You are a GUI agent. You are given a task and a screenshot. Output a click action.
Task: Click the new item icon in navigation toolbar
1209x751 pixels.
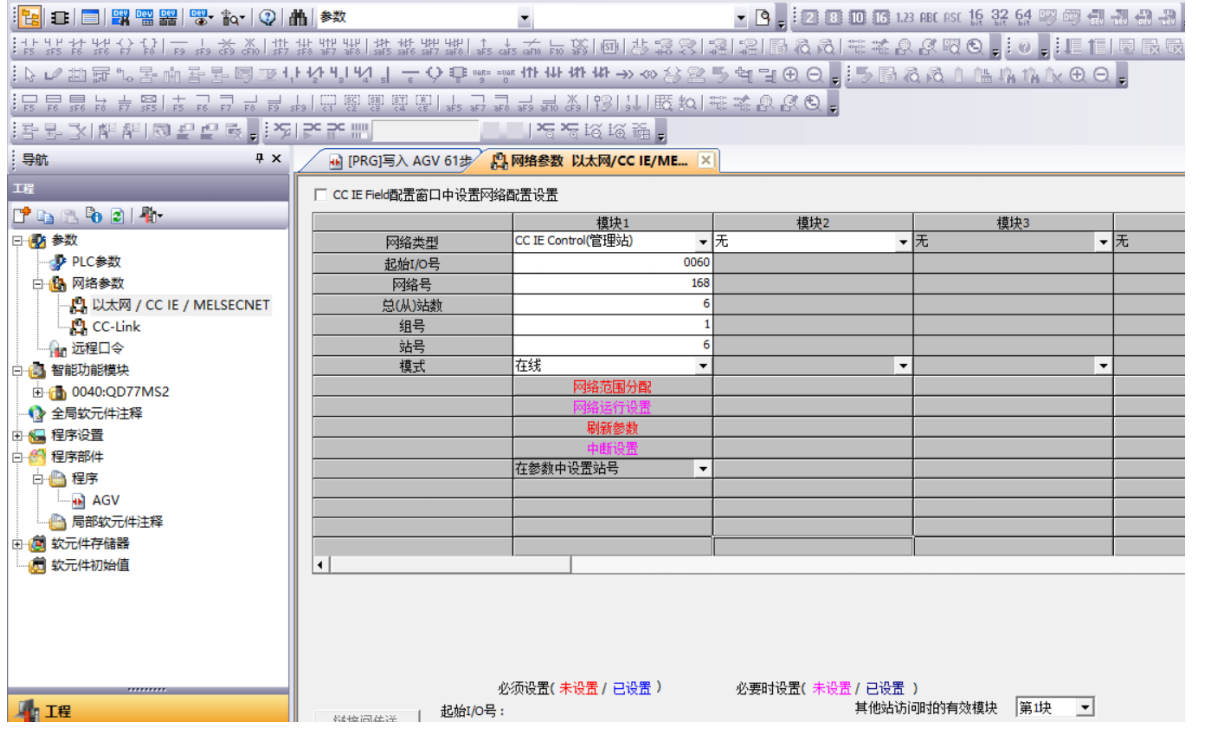pyautogui.click(x=22, y=215)
